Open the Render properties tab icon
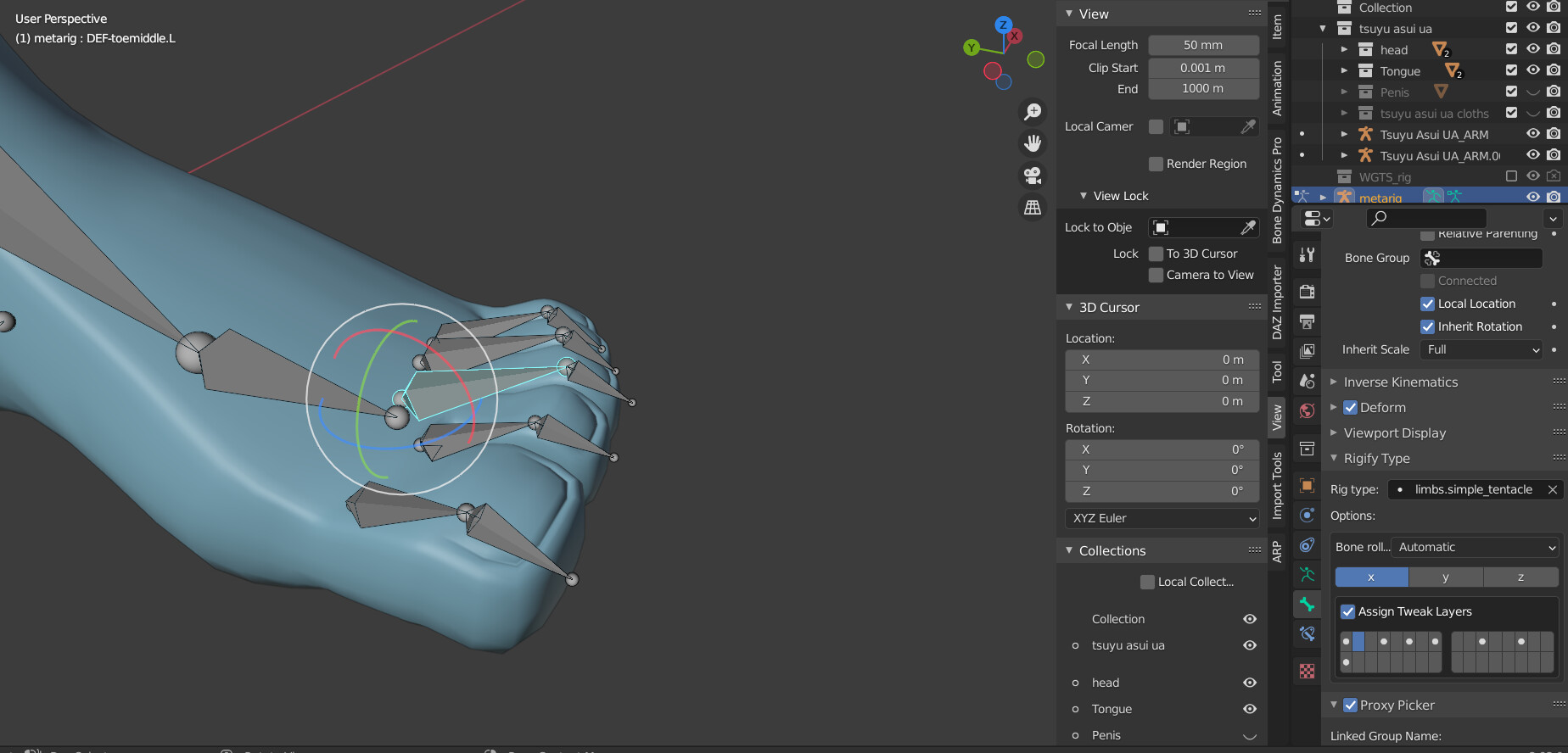The image size is (1568, 753). click(x=1308, y=292)
